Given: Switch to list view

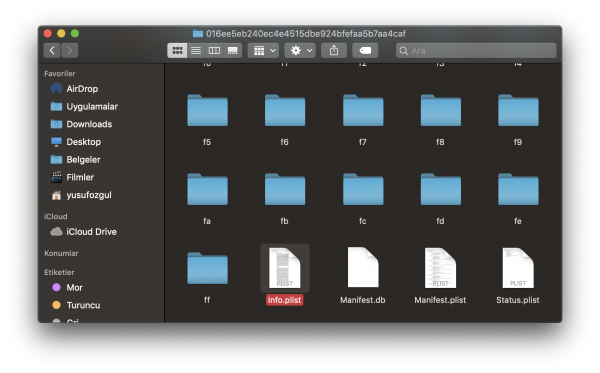Looking at the screenshot, I should point(196,50).
